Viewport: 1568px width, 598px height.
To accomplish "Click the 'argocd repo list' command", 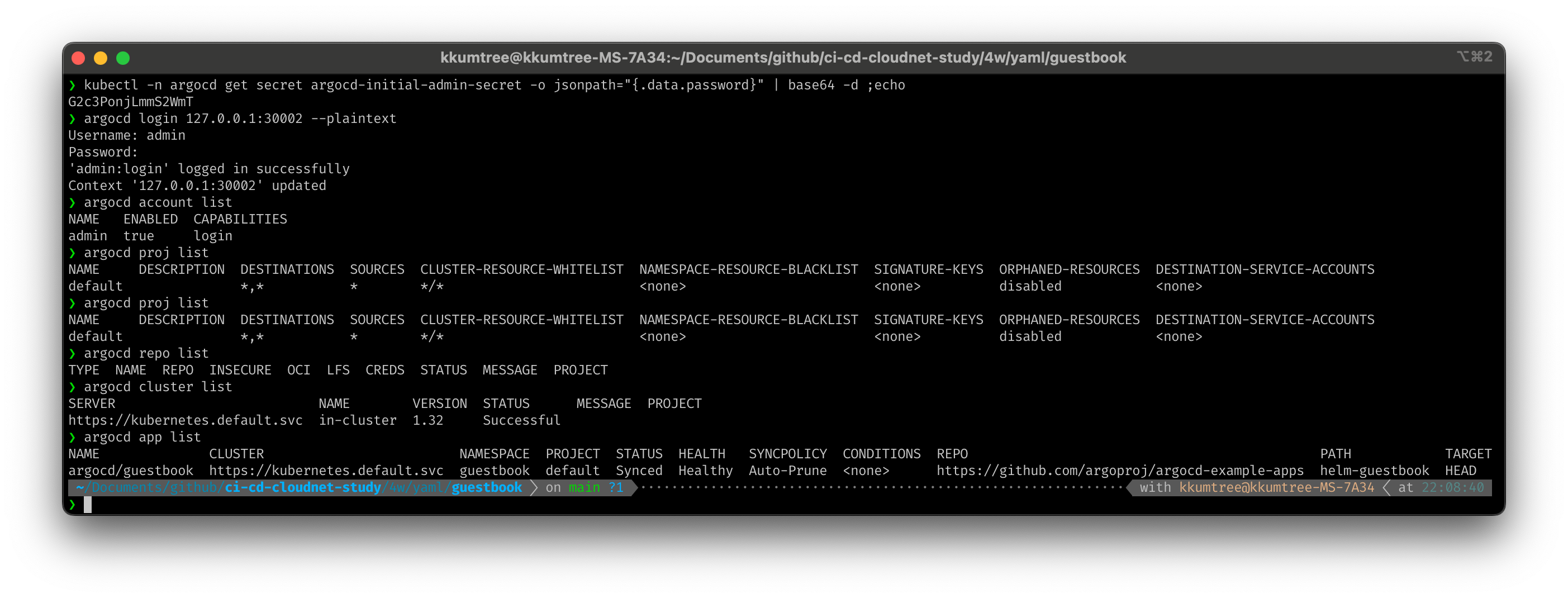I will pos(146,353).
